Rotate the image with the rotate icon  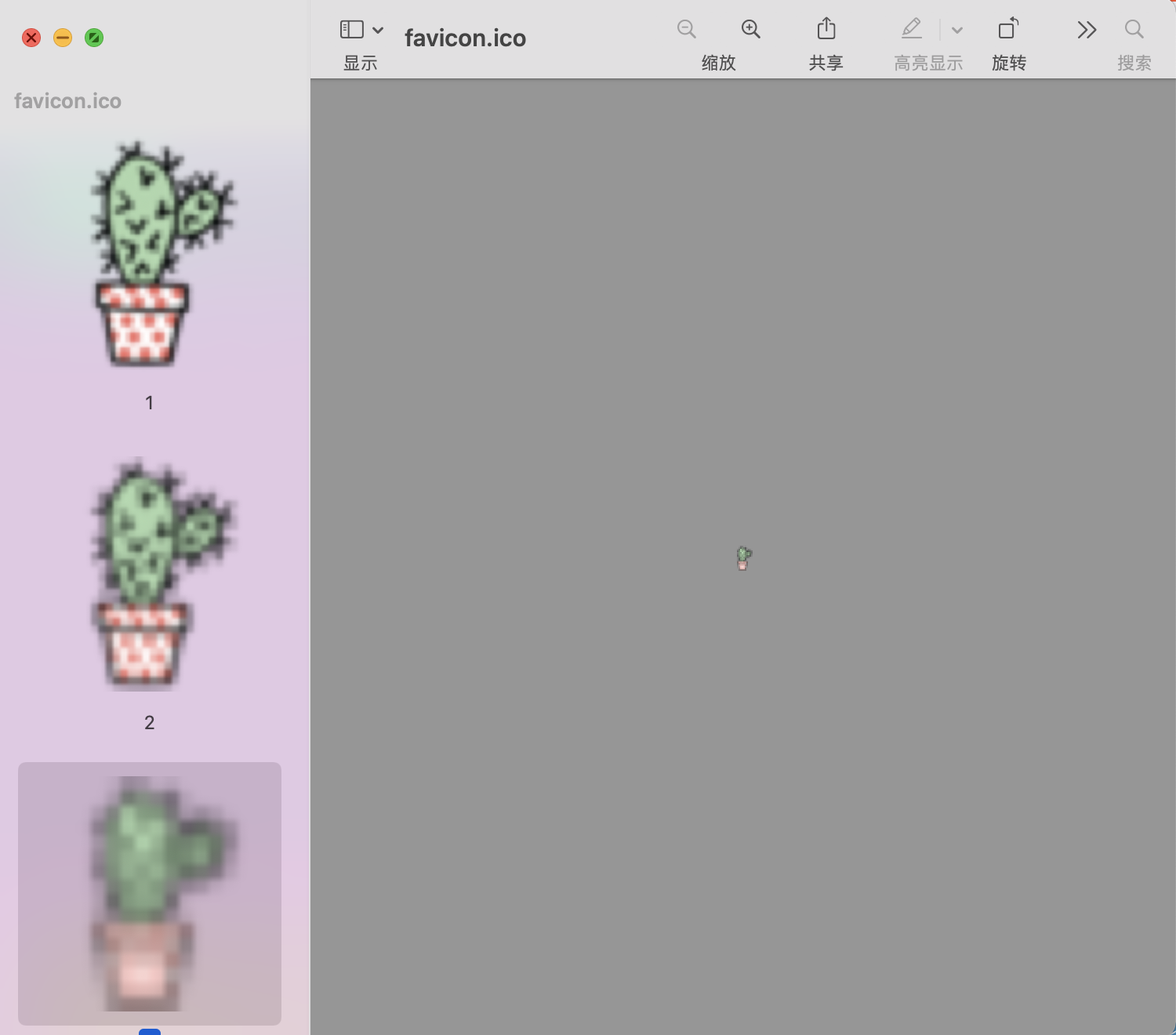coord(1008,30)
